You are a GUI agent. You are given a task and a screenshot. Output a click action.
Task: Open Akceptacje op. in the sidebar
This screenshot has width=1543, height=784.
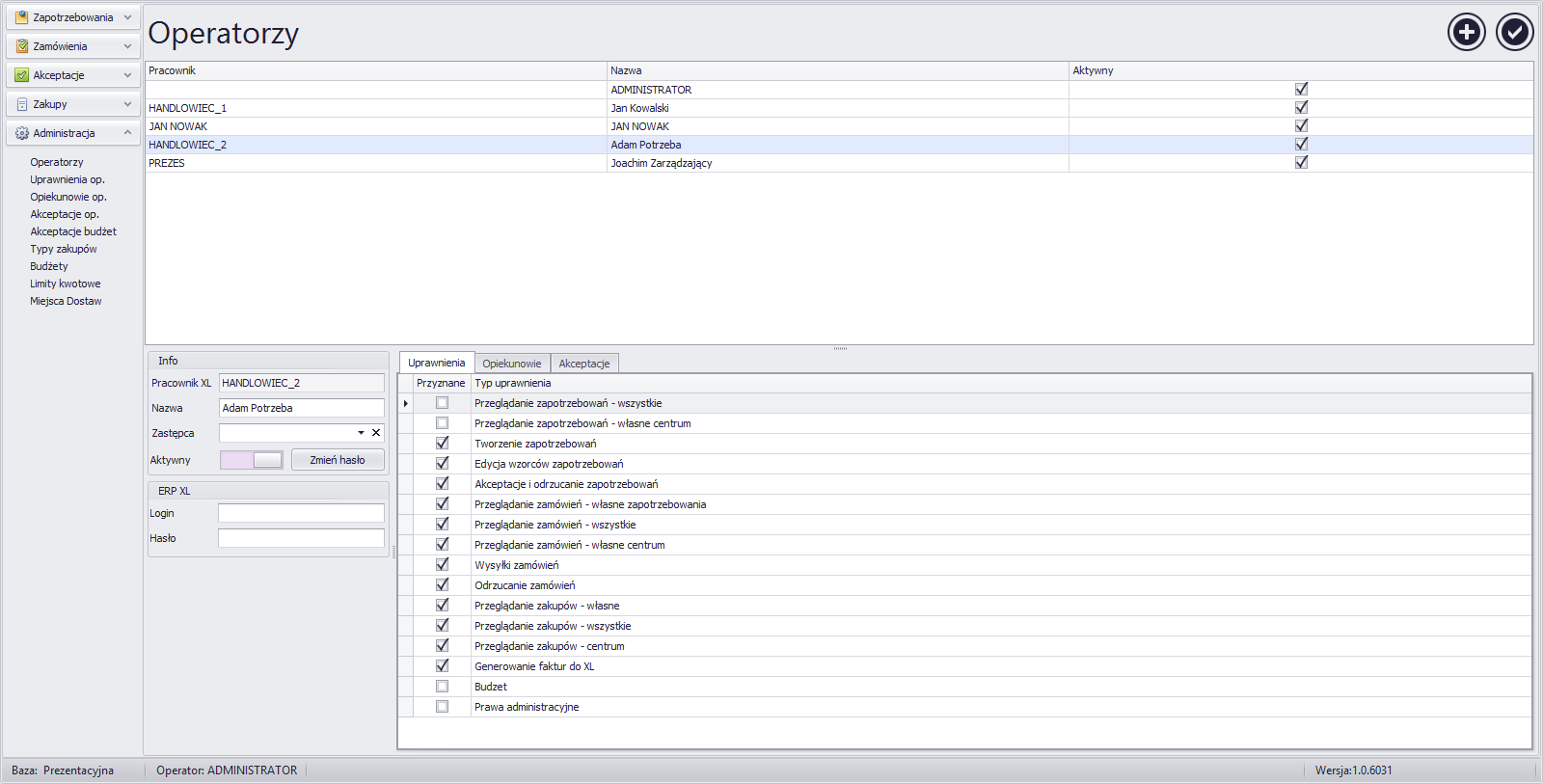[65, 214]
